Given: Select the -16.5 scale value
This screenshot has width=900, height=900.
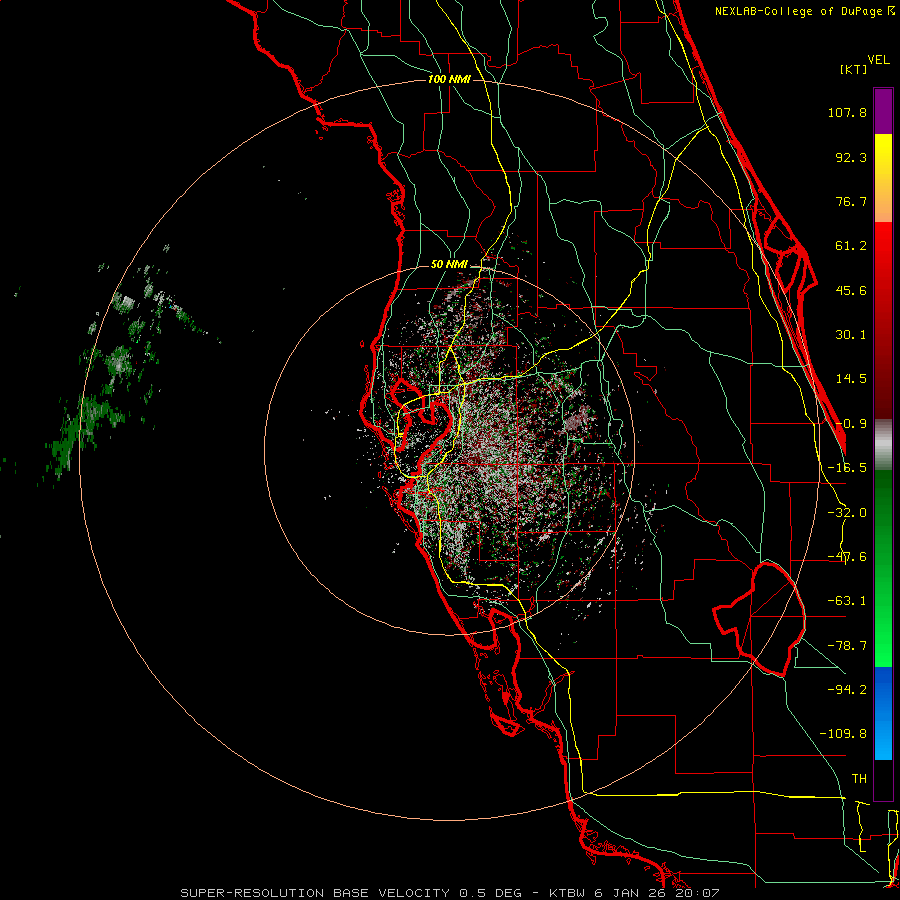Looking at the screenshot, I should 847,468.
